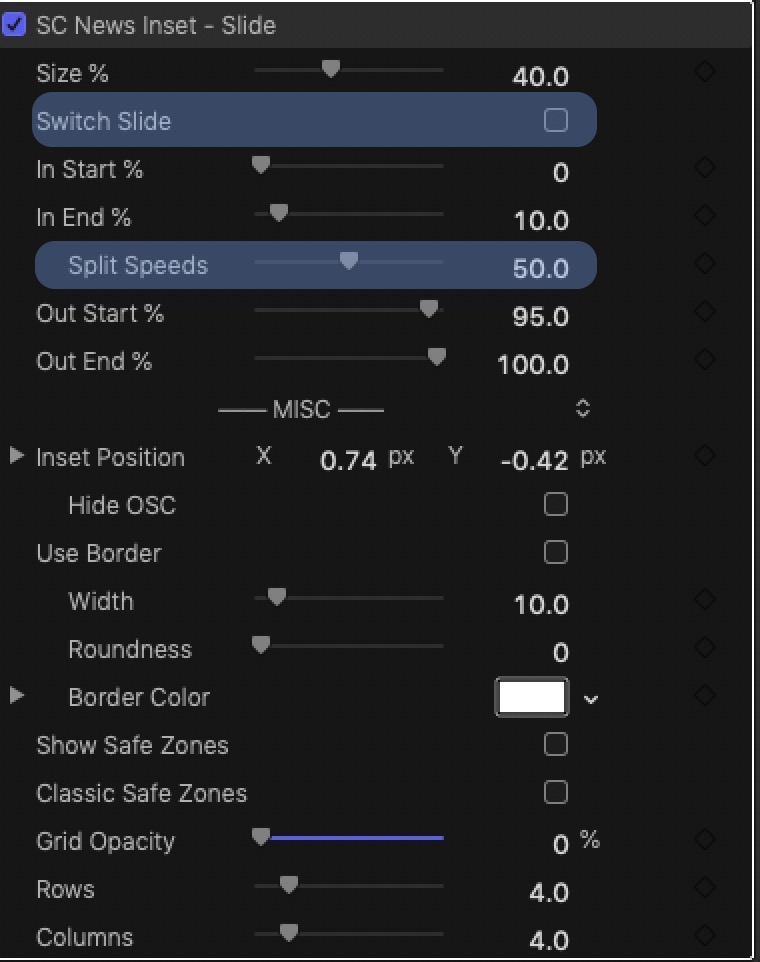The image size is (760, 962).
Task: Add keyframe for In Start %
Action: [x=705, y=167]
